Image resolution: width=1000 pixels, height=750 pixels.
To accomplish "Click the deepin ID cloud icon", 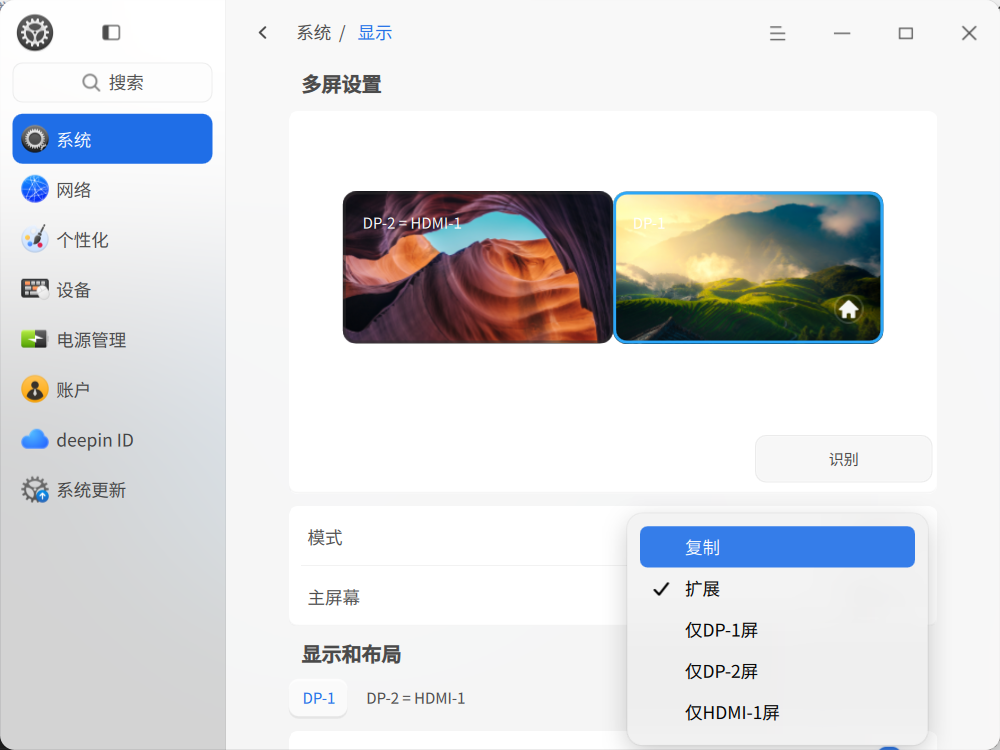I will point(35,439).
